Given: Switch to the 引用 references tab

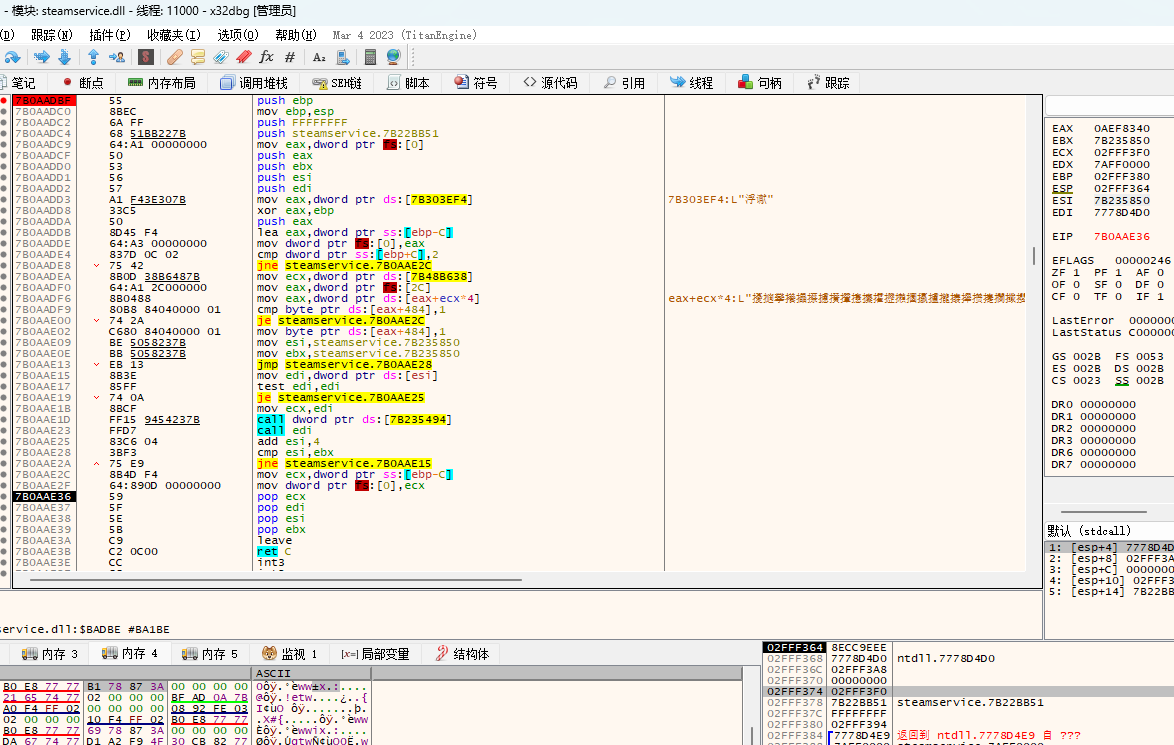Looking at the screenshot, I should 624,83.
